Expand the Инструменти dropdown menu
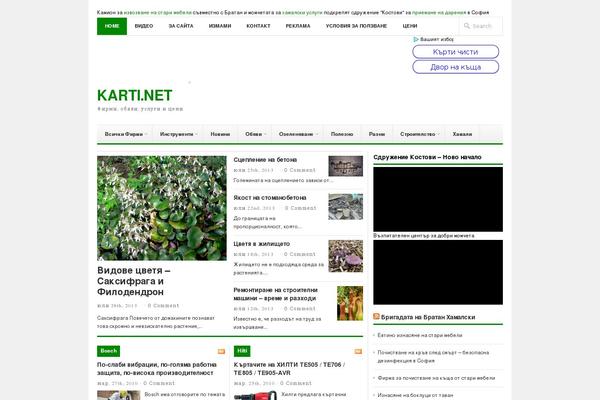Screen dimensions: 600x400 point(178,134)
